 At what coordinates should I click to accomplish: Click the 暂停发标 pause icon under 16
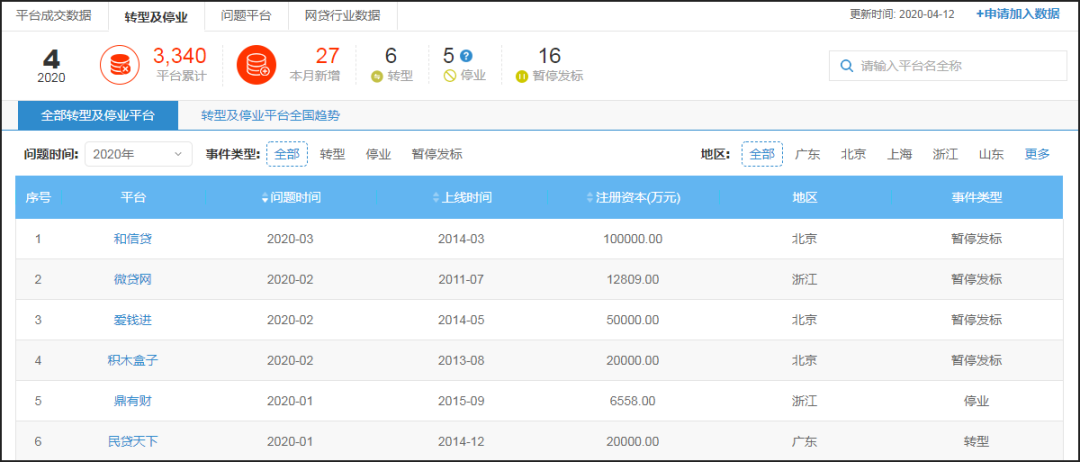pos(521,76)
